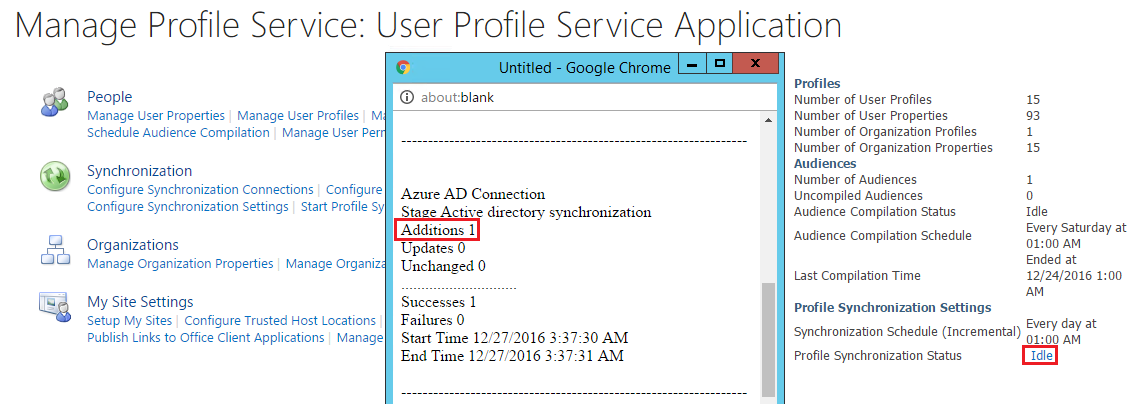
Task: Click the 'Azure AD Connection' text
Action: (x=473, y=195)
